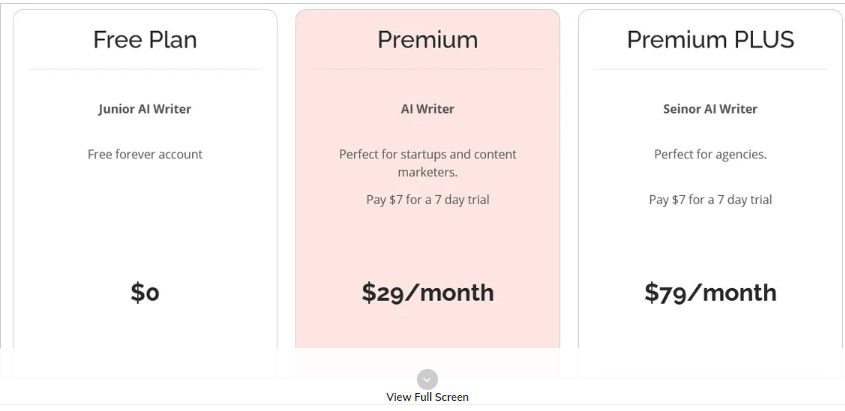Screen dimensions: 845x411
Task: Select the Premium PLUS plan heading
Action: 710,40
